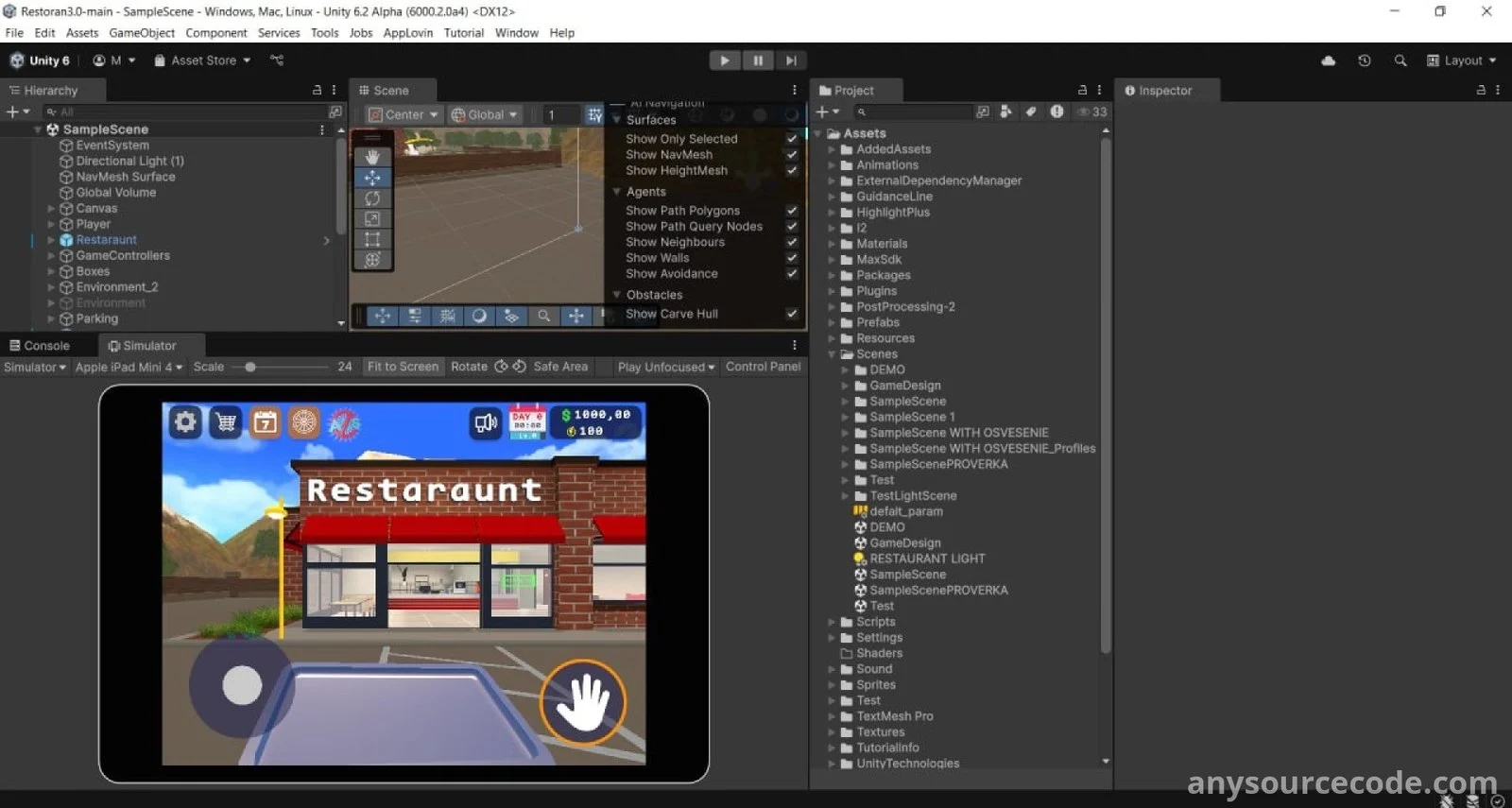
Task: Tap the hand interact button in game
Action: [x=583, y=702]
